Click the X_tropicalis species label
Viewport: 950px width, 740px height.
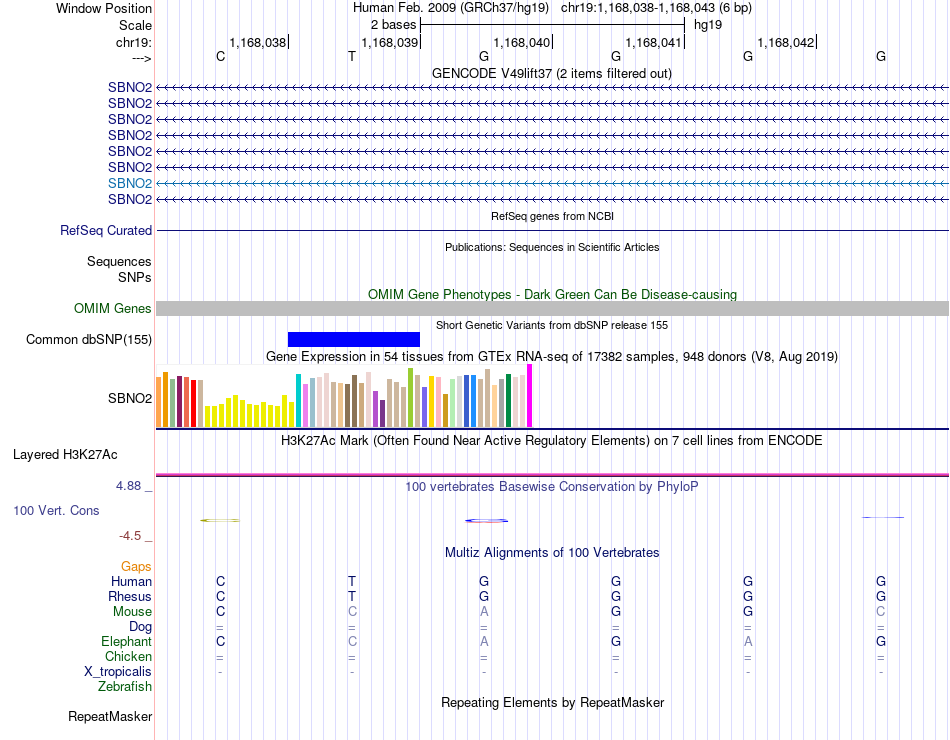[118, 672]
